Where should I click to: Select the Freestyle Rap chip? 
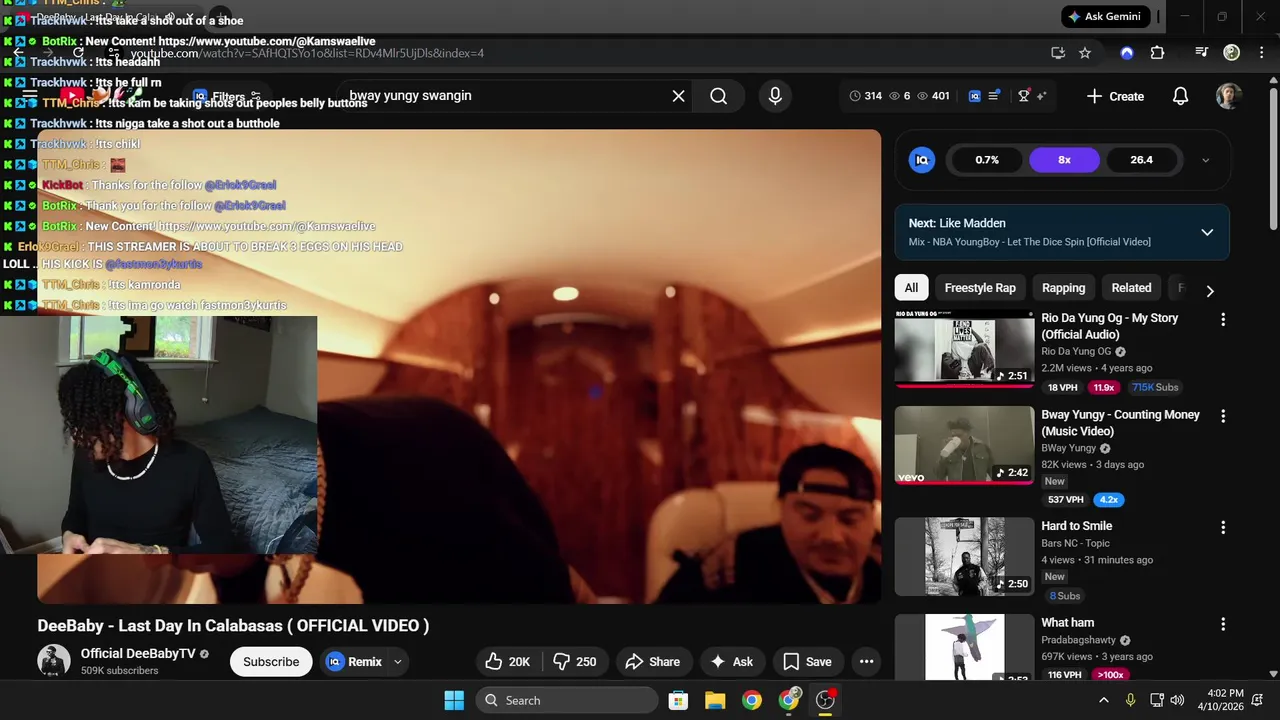[980, 288]
